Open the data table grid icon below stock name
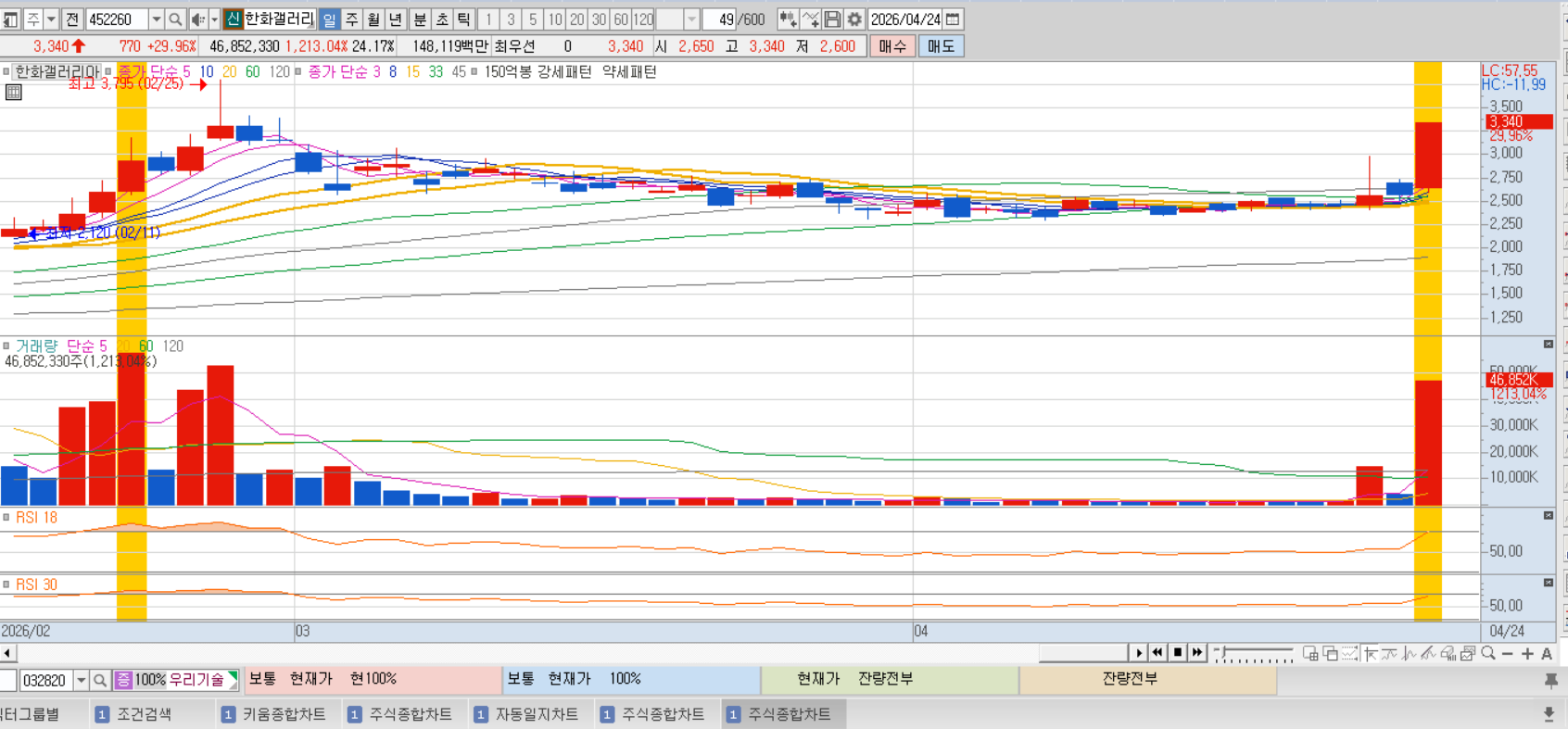 pyautogui.click(x=13, y=92)
